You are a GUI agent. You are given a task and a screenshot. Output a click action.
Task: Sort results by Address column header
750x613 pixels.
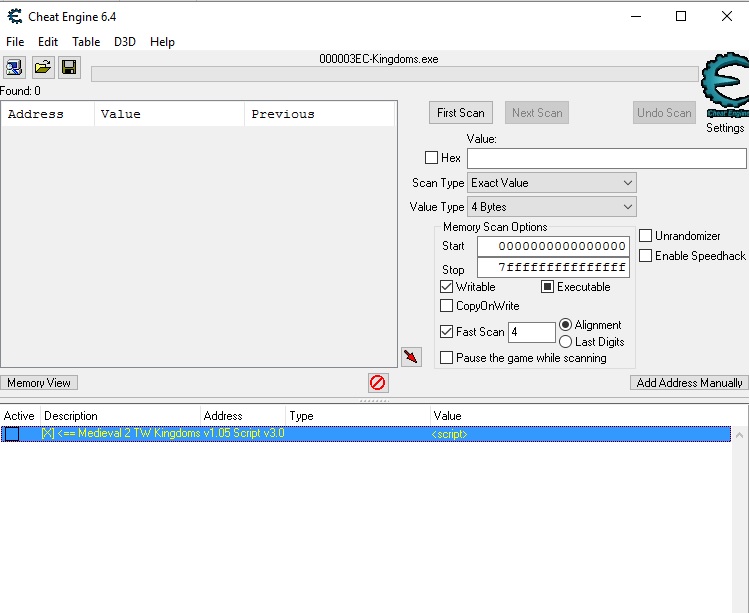pos(48,114)
